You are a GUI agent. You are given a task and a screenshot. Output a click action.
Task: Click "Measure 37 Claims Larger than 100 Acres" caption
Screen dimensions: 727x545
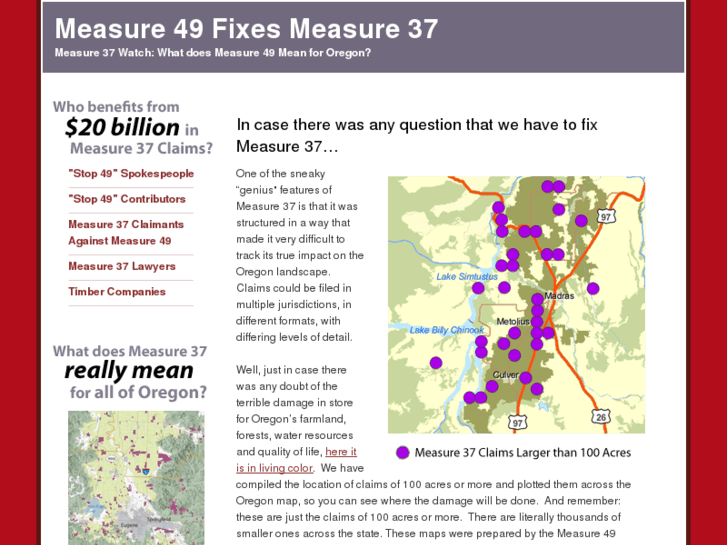[523, 453]
